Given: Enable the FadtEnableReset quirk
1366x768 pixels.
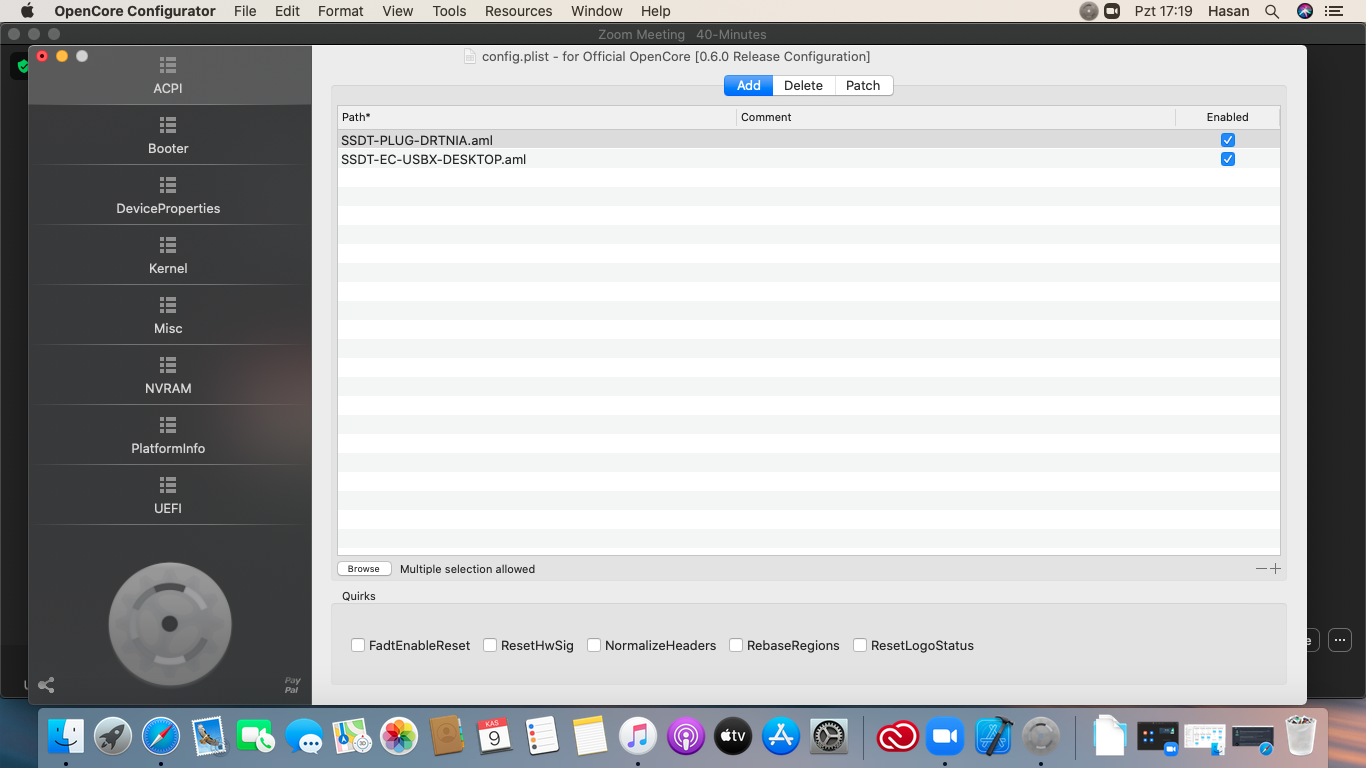Looking at the screenshot, I should pos(358,645).
